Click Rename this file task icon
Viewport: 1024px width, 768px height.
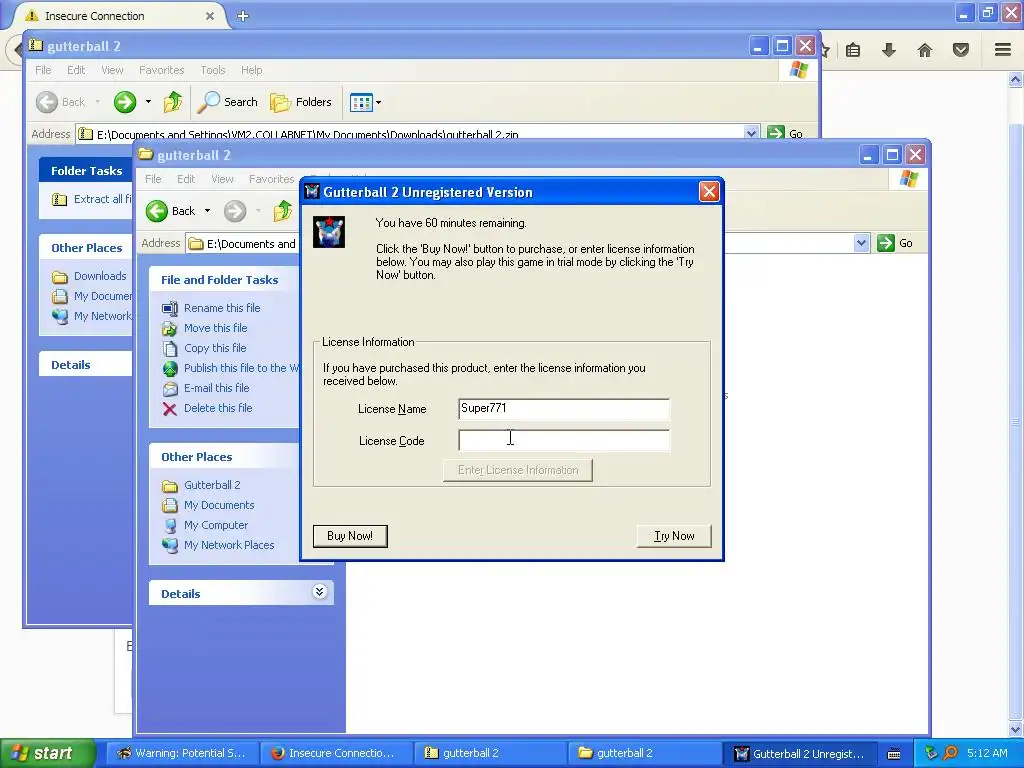pos(170,308)
